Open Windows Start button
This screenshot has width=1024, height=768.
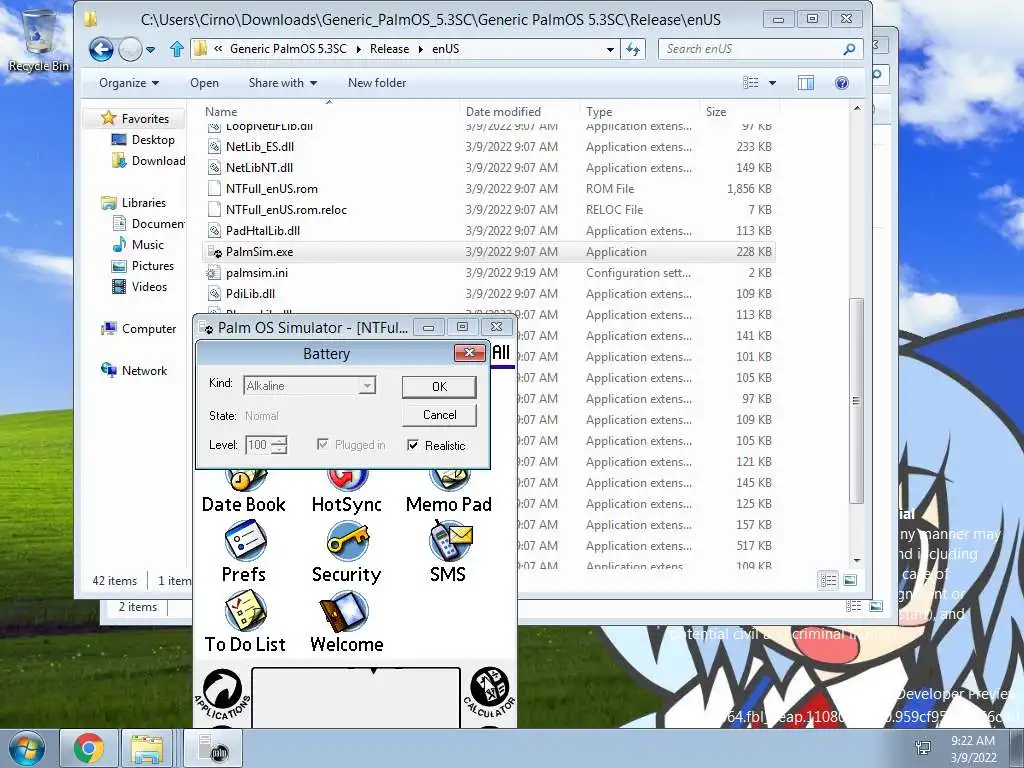pos(27,748)
